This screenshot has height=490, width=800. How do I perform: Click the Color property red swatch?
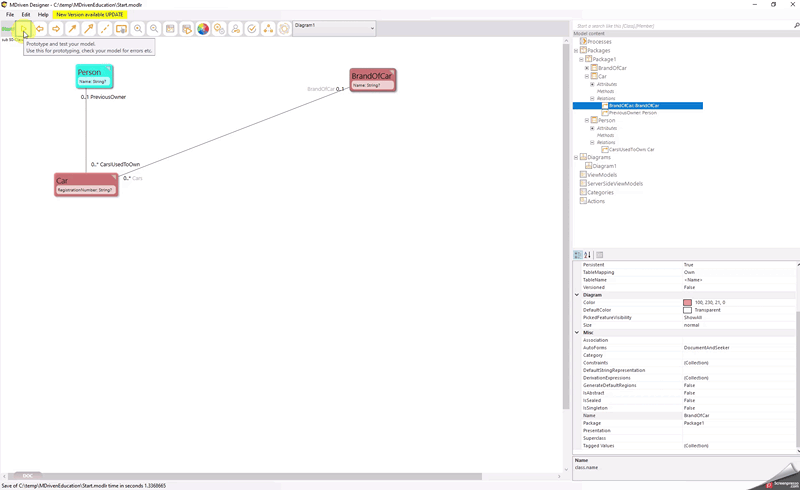tap(688, 302)
